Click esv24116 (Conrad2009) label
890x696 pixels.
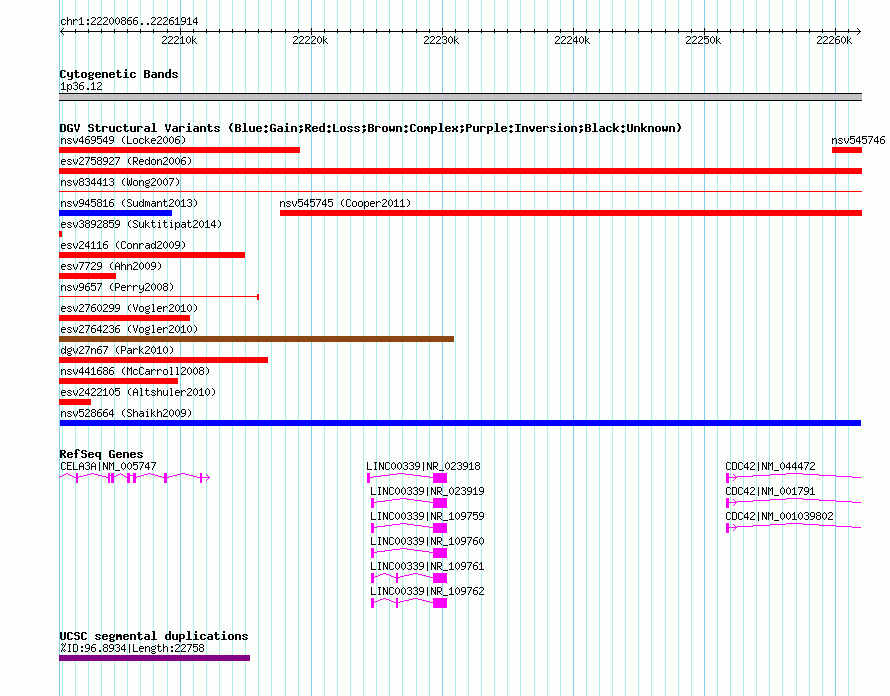tap(123, 245)
